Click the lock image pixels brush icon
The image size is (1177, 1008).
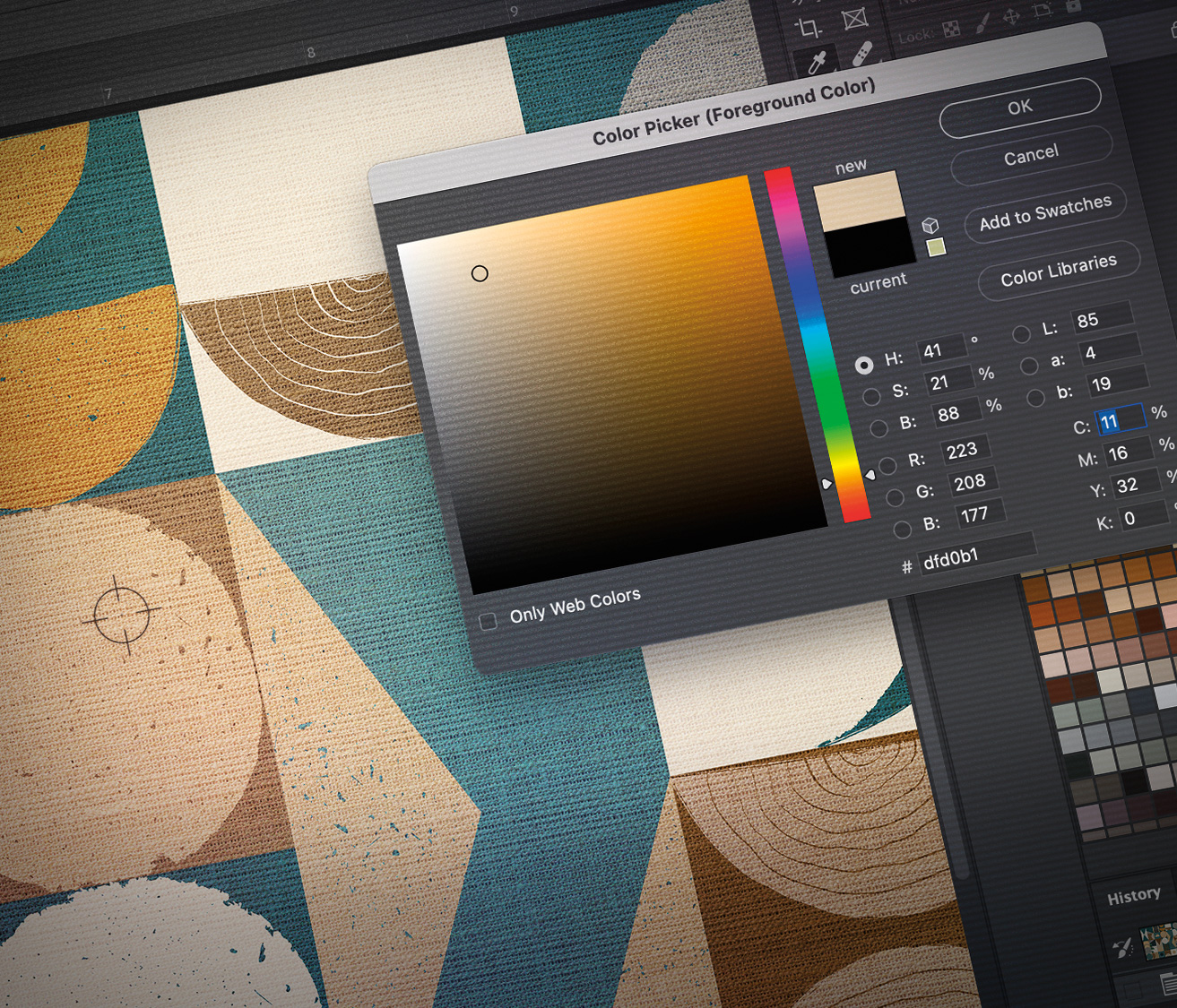[982, 22]
